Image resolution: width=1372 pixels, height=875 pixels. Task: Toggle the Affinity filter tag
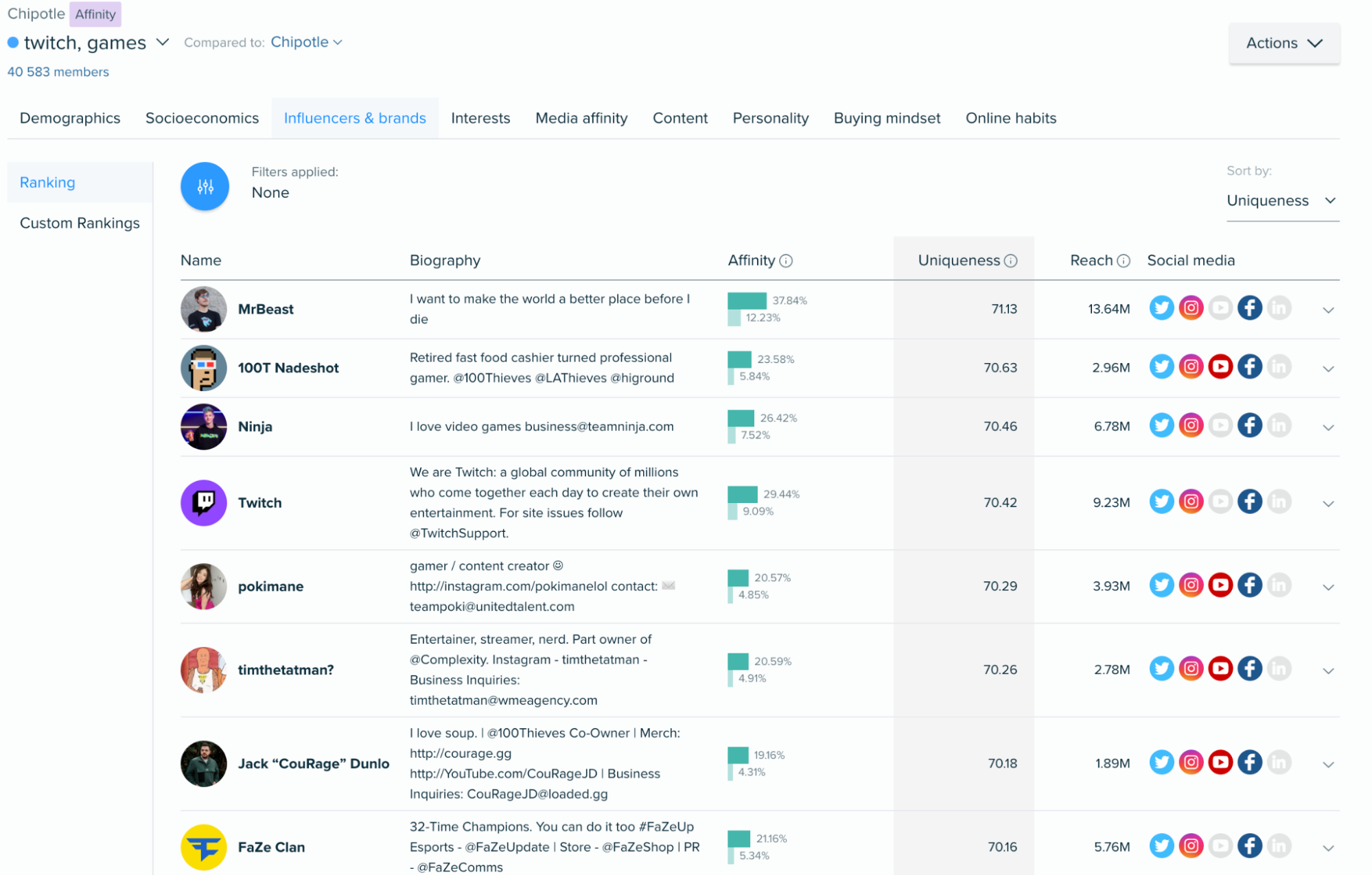[x=97, y=13]
